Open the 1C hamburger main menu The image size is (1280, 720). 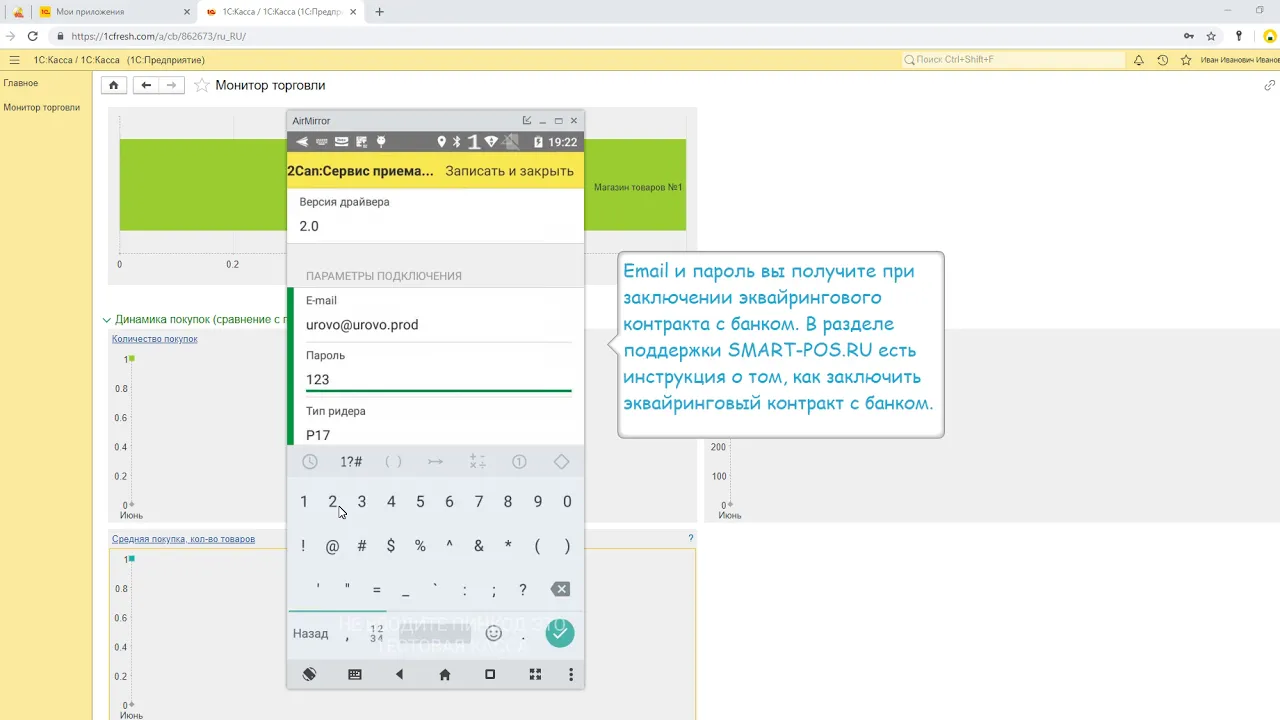point(14,60)
